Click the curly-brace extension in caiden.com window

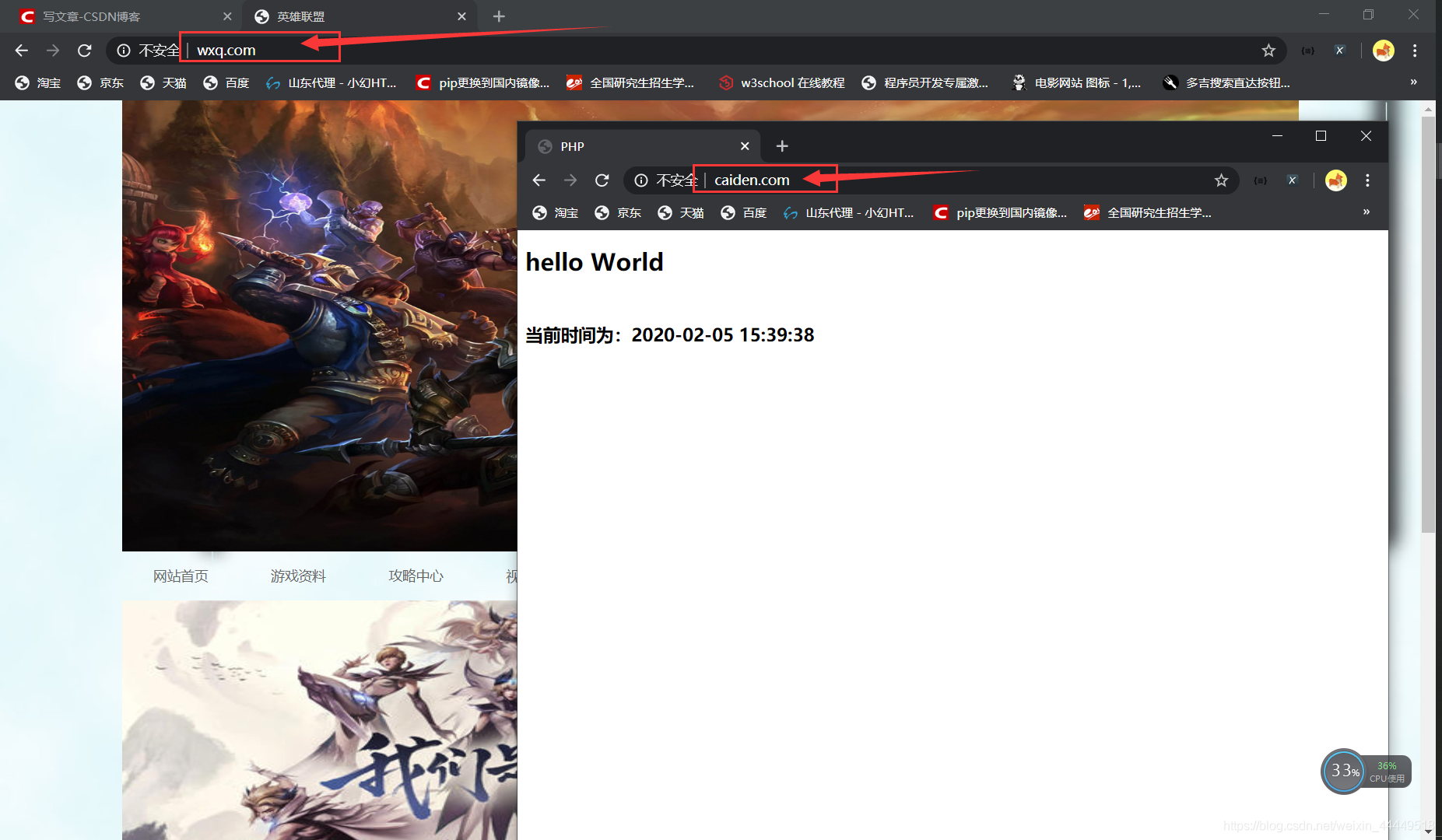[x=1260, y=180]
